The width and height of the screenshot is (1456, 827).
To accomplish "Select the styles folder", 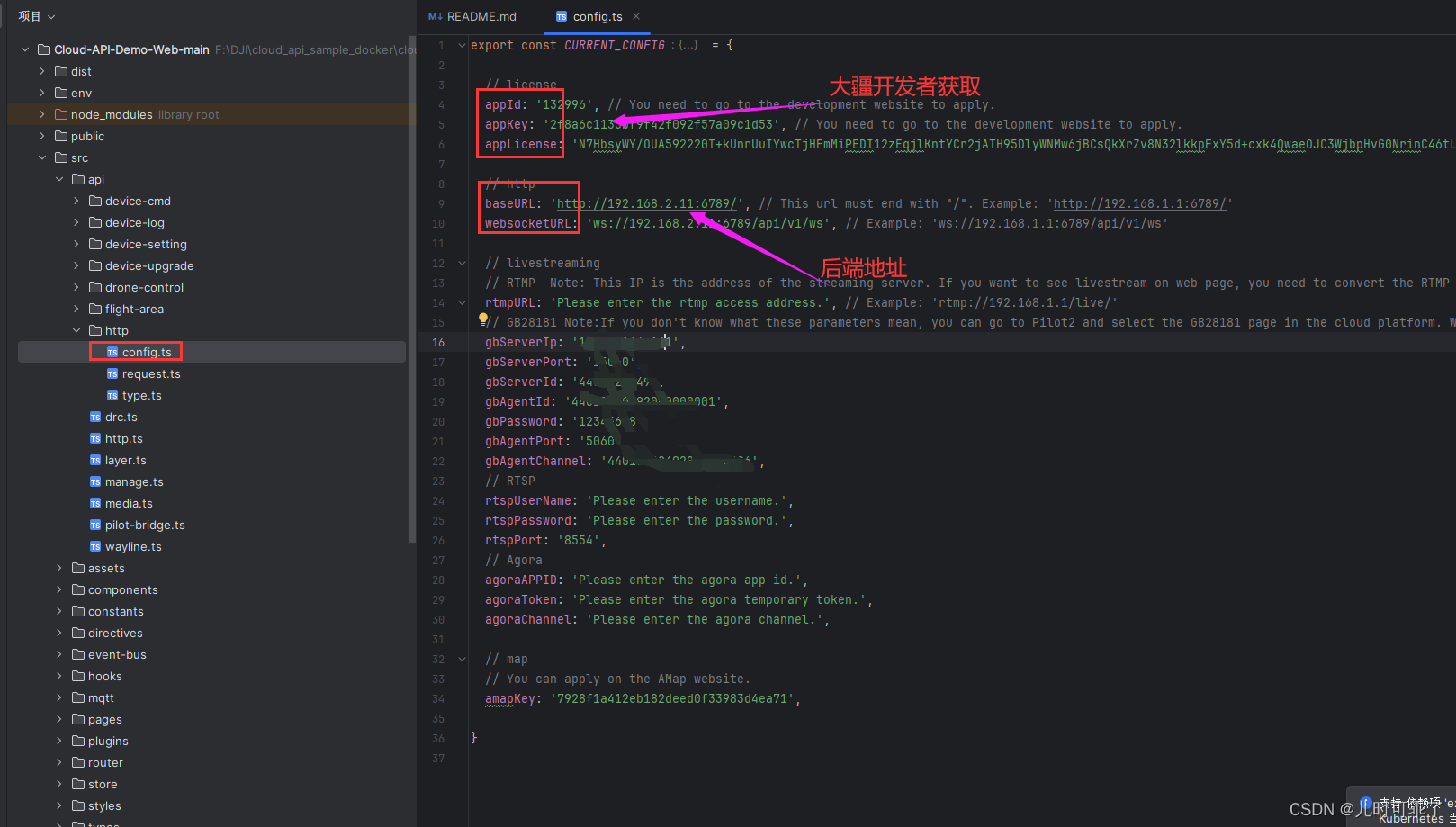I will click(104, 805).
